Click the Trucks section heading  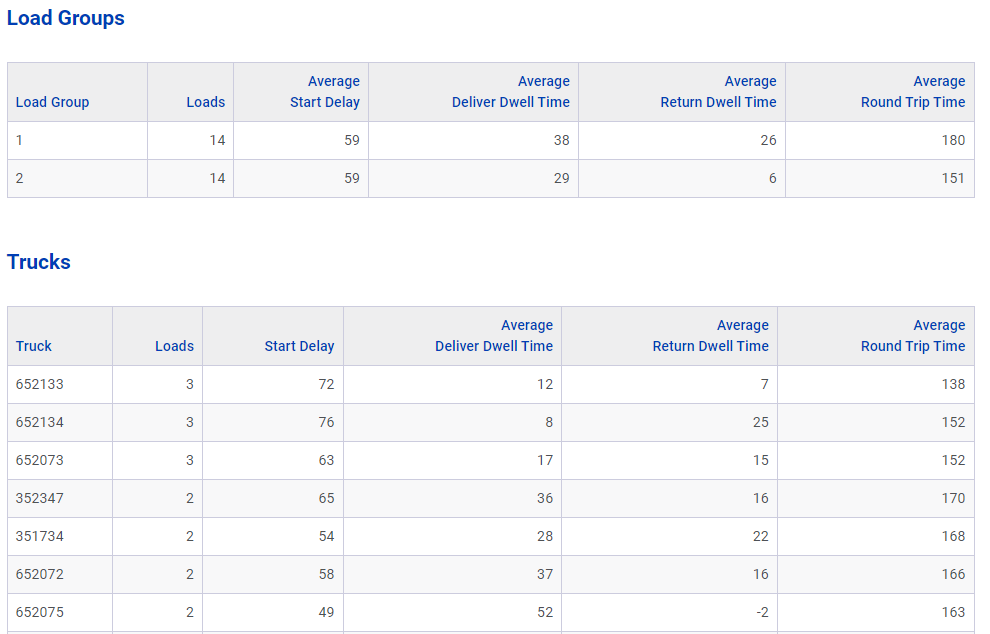(39, 262)
